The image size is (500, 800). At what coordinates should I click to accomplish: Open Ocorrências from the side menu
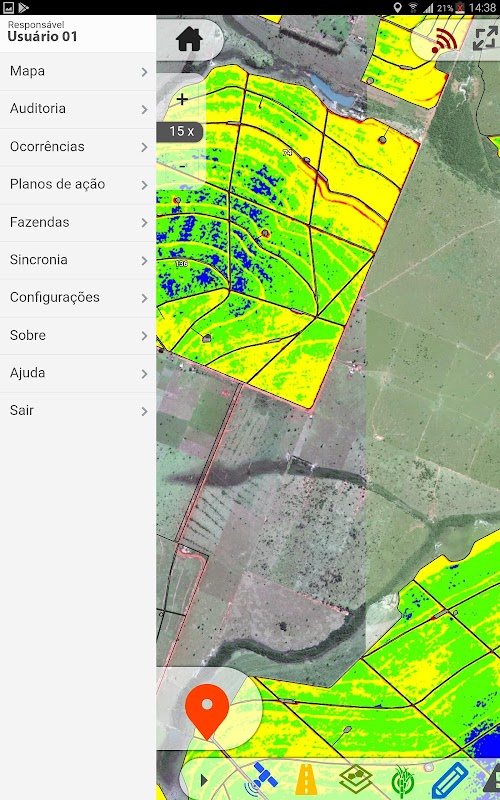coord(78,147)
